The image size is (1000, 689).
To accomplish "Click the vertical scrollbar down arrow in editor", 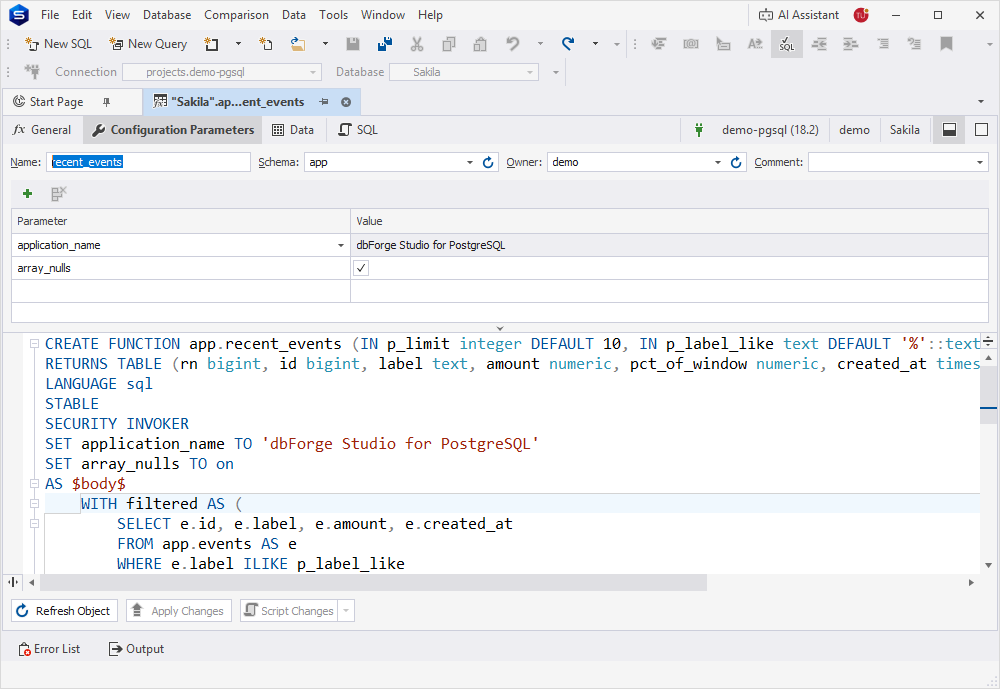I will click(989, 565).
